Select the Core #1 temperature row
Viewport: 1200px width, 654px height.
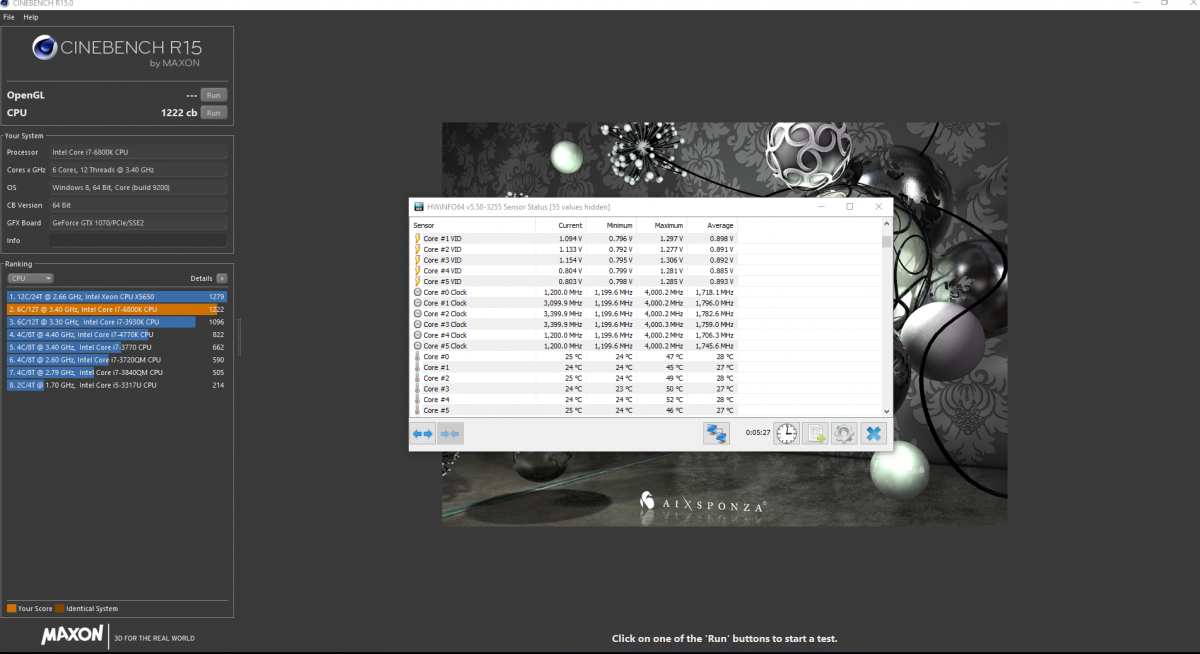575,367
